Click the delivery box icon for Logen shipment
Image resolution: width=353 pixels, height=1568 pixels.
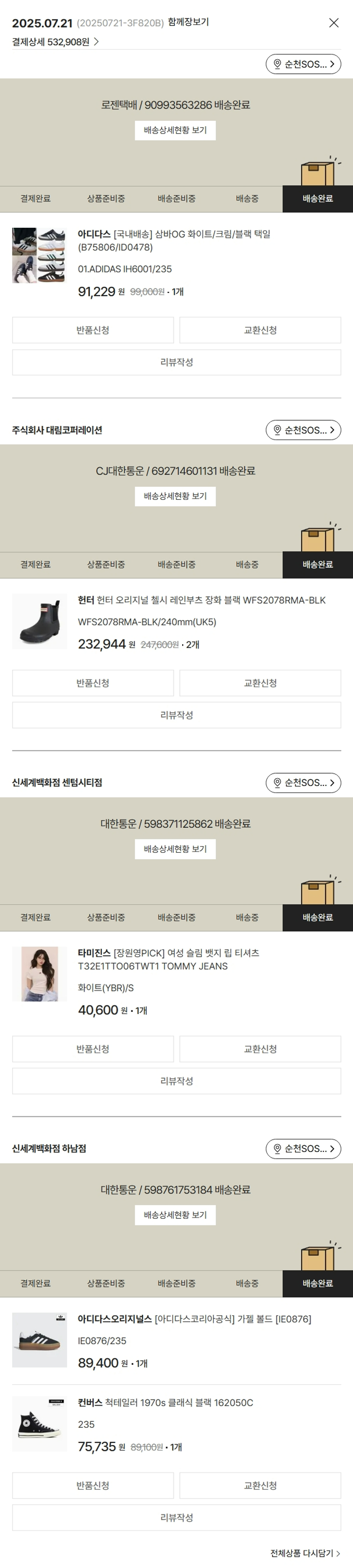click(318, 173)
